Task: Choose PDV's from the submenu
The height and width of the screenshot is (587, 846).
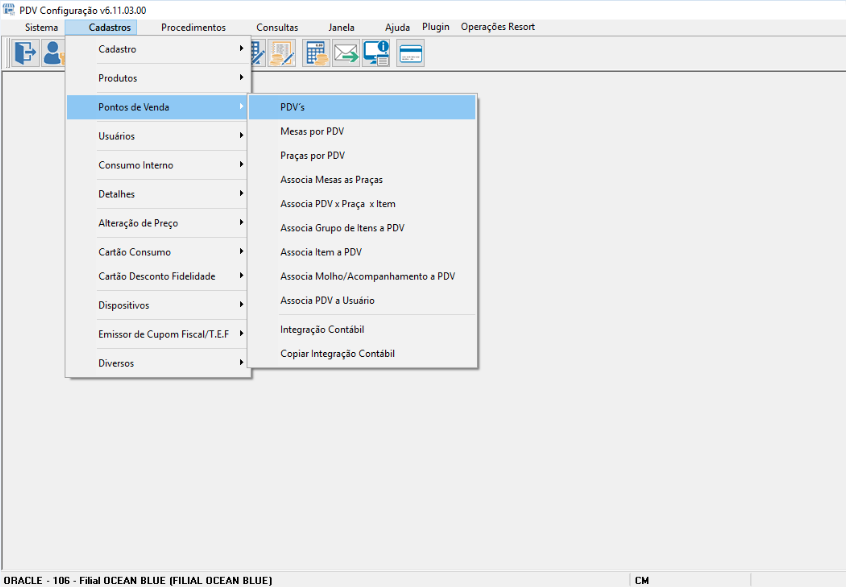Action: pos(362,107)
